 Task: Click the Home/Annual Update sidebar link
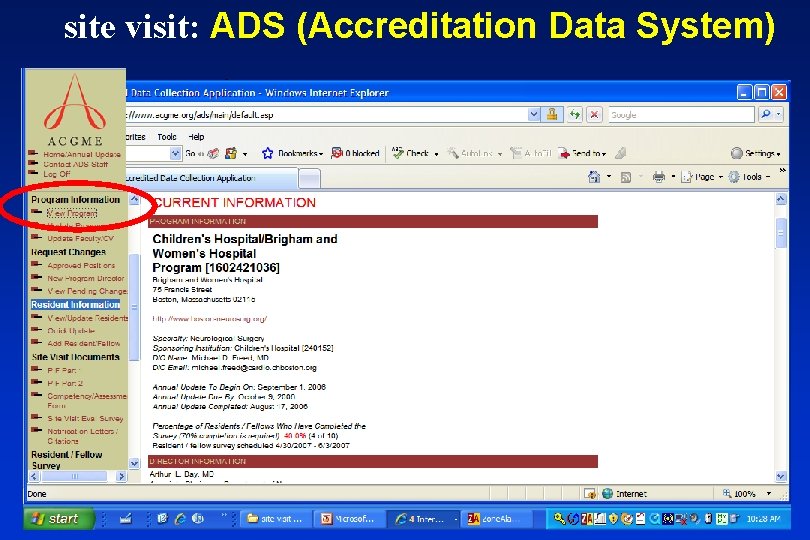click(x=82, y=155)
